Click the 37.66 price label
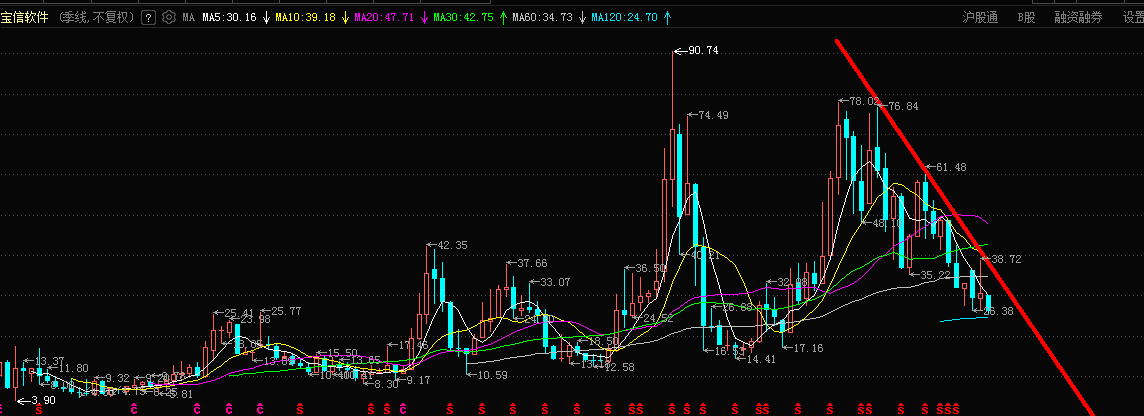Image resolution: width=1144 pixels, height=416 pixels. 532,263
